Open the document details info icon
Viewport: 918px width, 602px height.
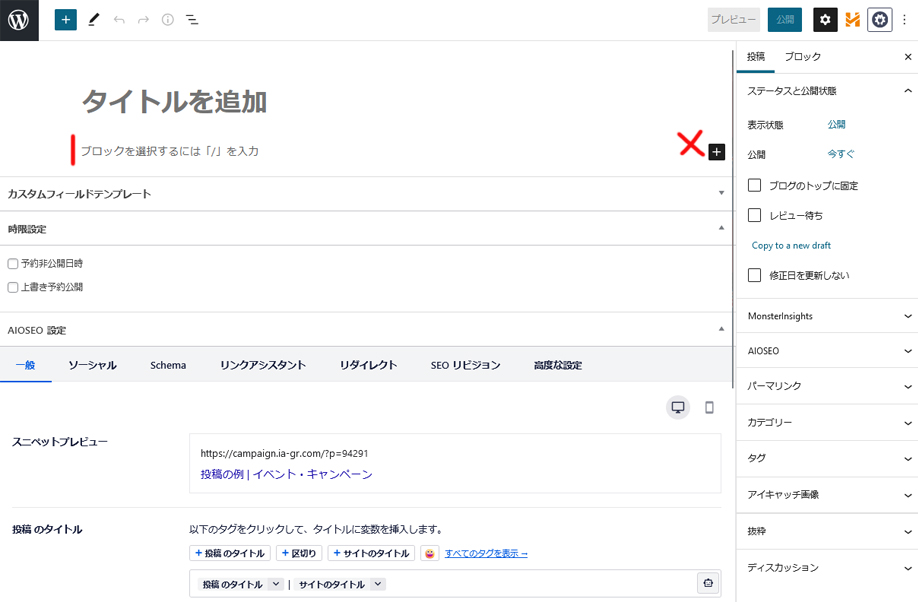coord(167,19)
